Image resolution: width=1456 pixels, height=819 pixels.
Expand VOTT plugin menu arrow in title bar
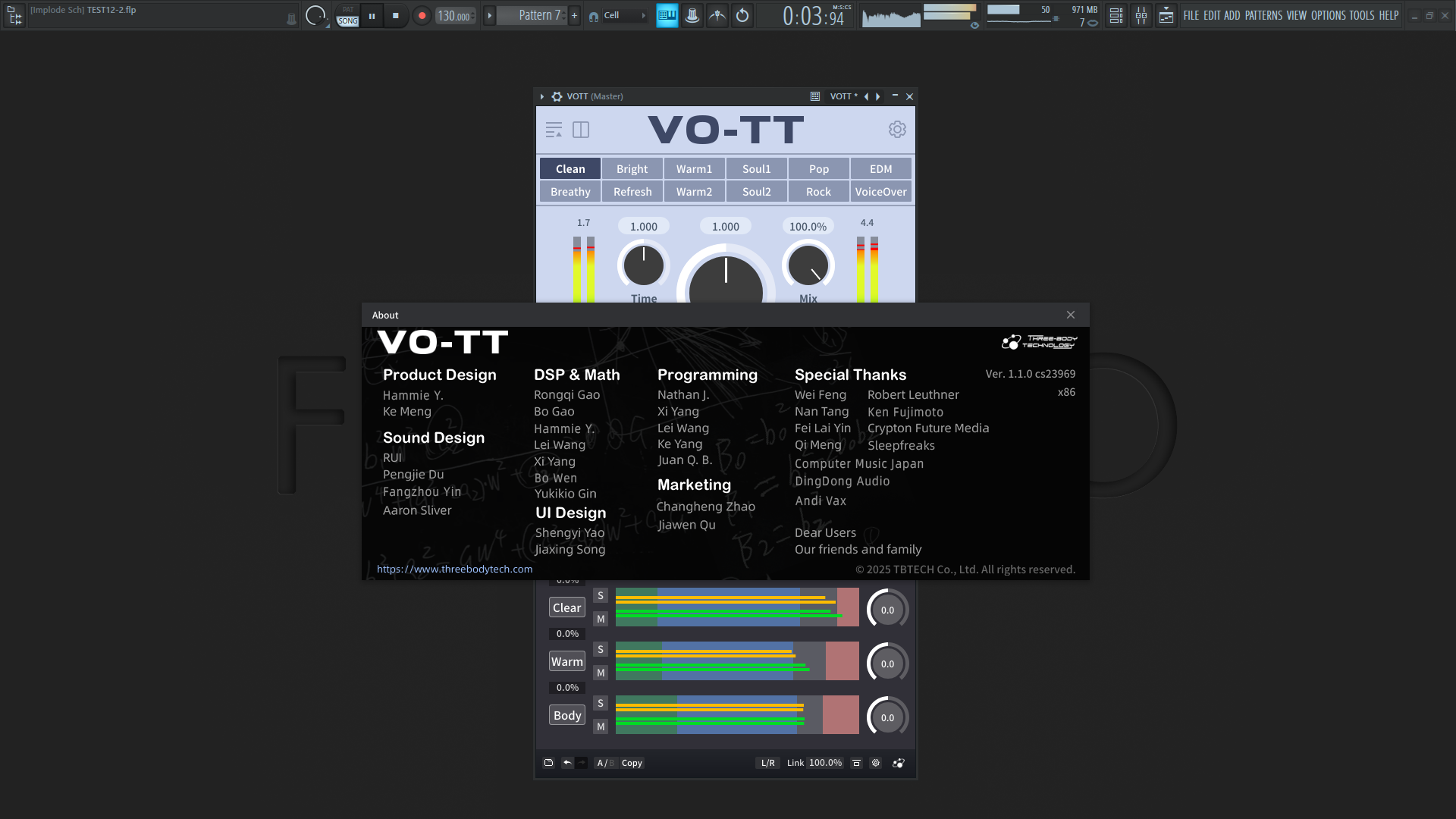tap(542, 96)
